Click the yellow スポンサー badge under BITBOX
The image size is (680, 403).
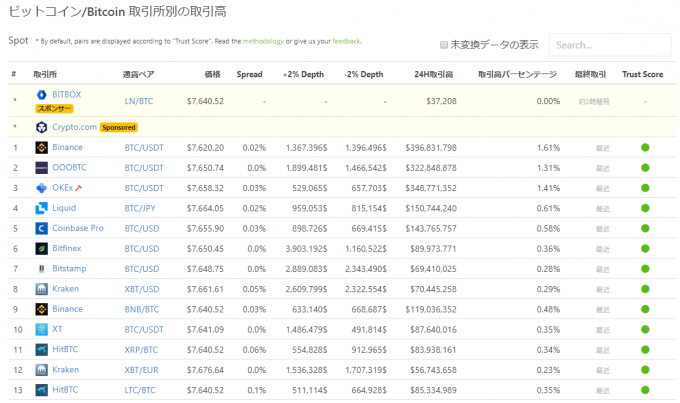click(54, 108)
